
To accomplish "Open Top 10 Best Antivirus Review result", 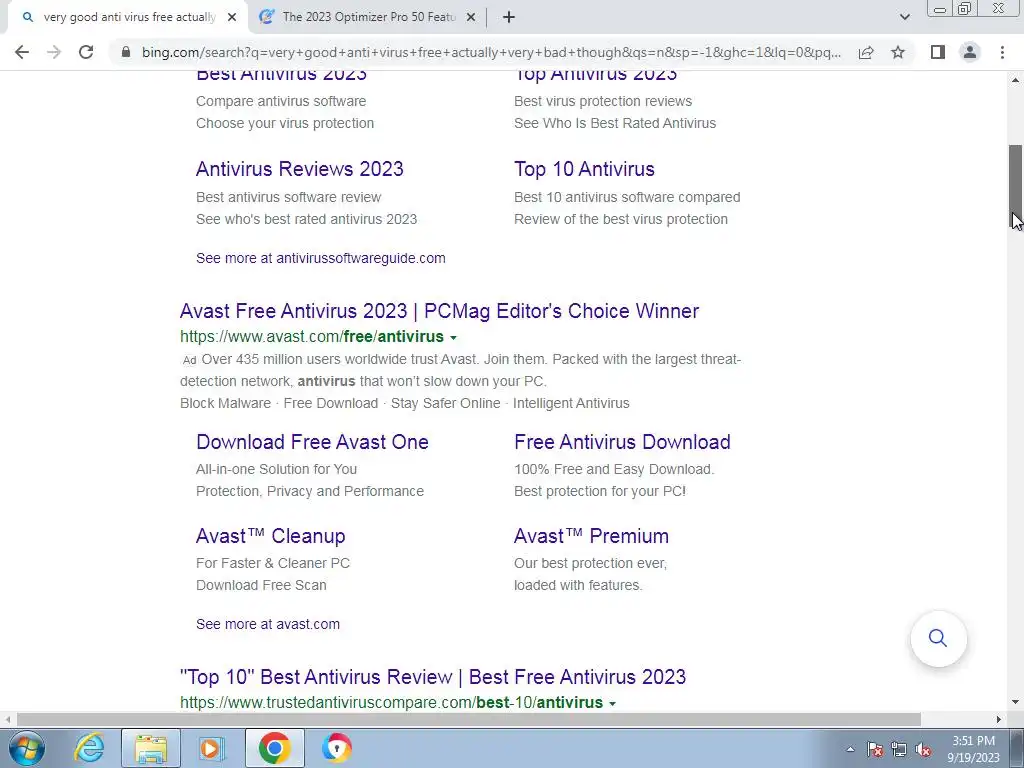I will click(x=432, y=677).
